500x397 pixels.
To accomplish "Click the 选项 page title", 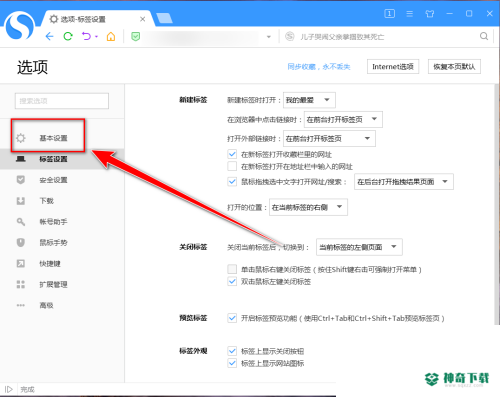I will (32, 67).
